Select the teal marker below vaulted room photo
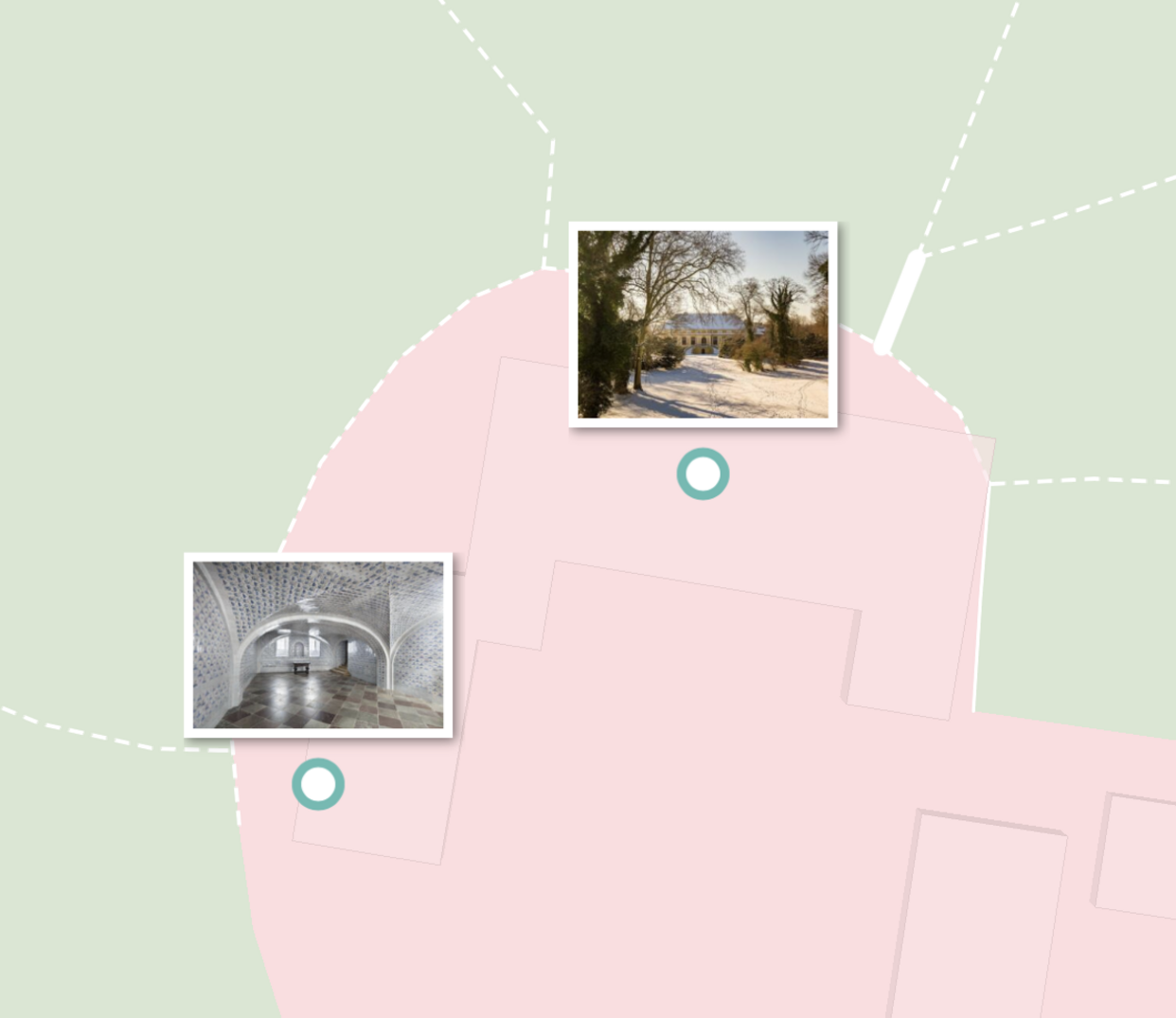 pos(318,784)
